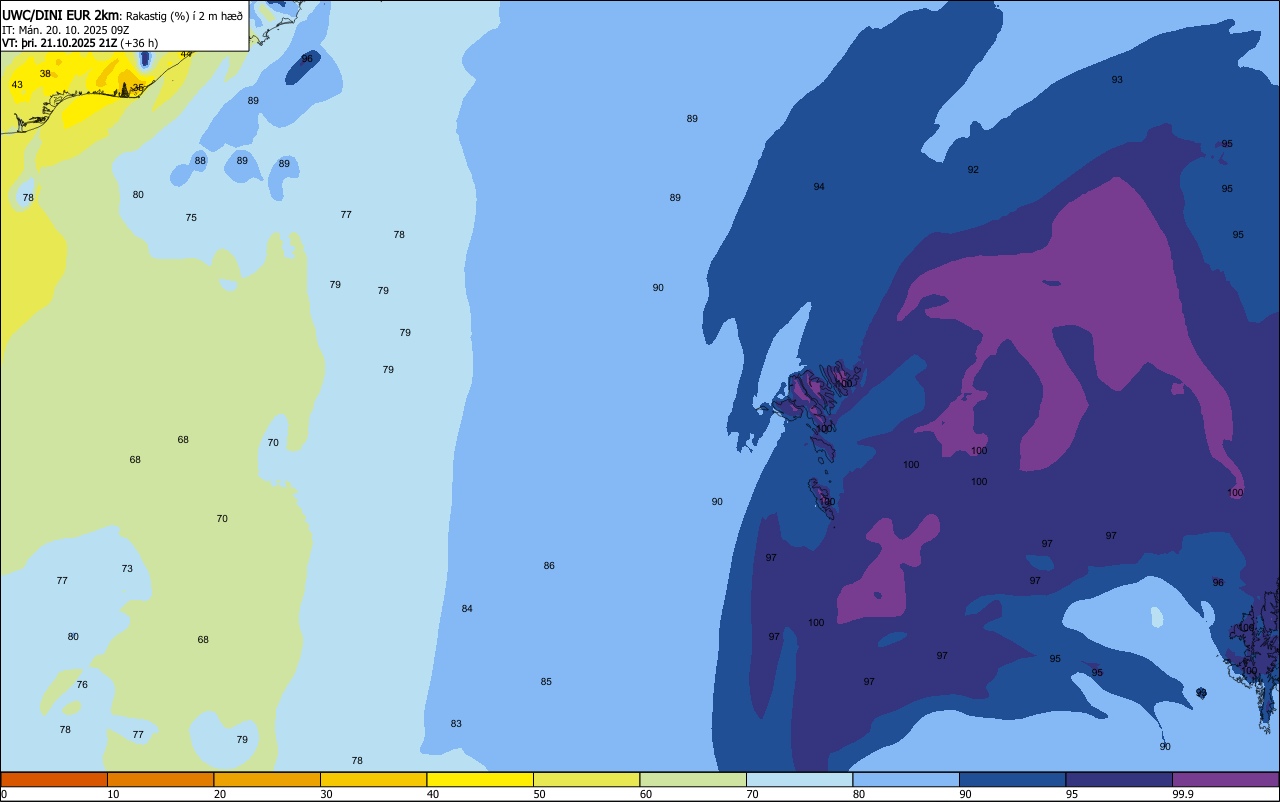This screenshot has height=802, width=1280.
Task: Click the "30" tick label on the colour scale
Action: pos(326,794)
